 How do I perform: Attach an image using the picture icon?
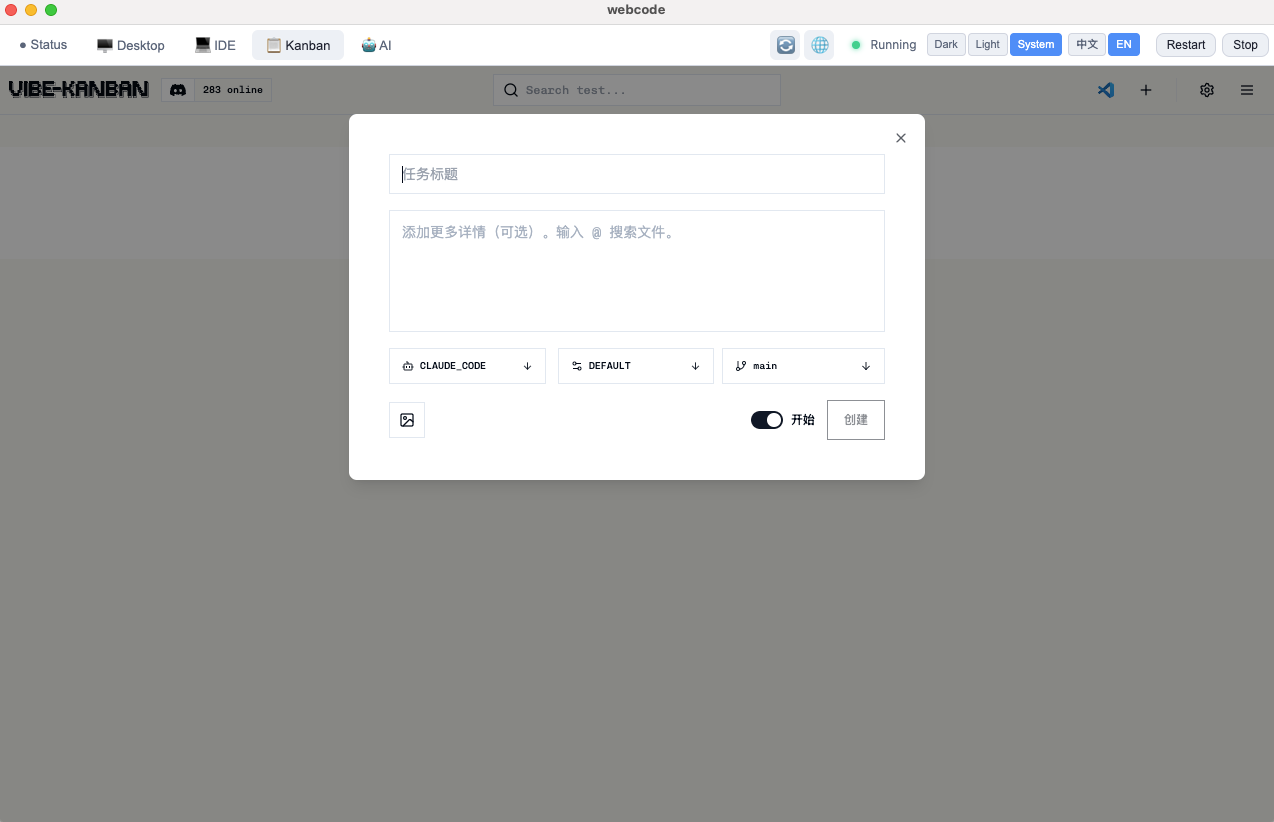pos(407,419)
